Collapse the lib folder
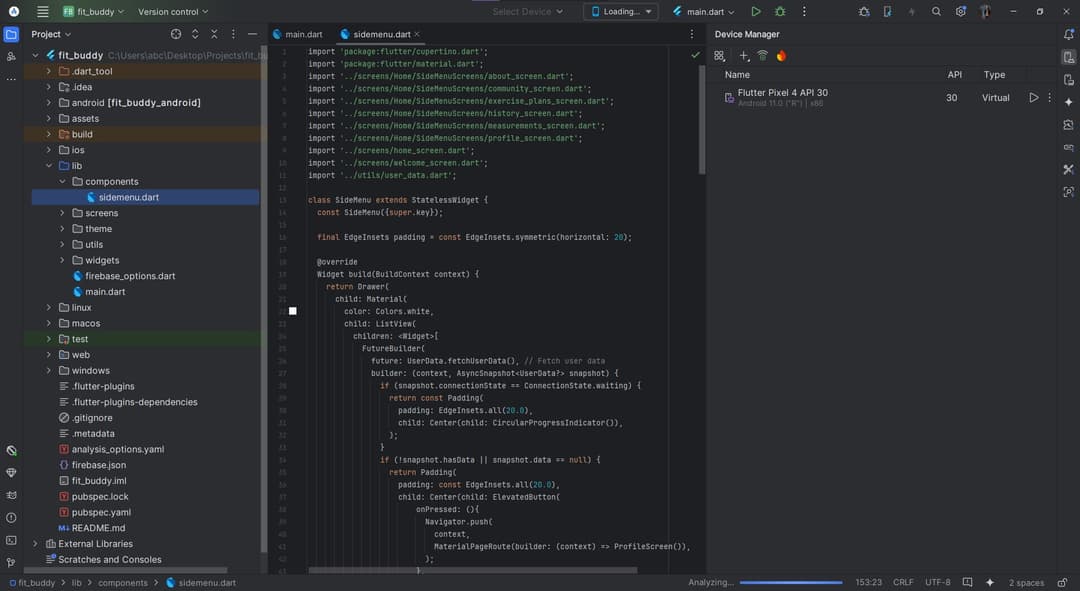This screenshot has height=591, width=1080. [48, 166]
